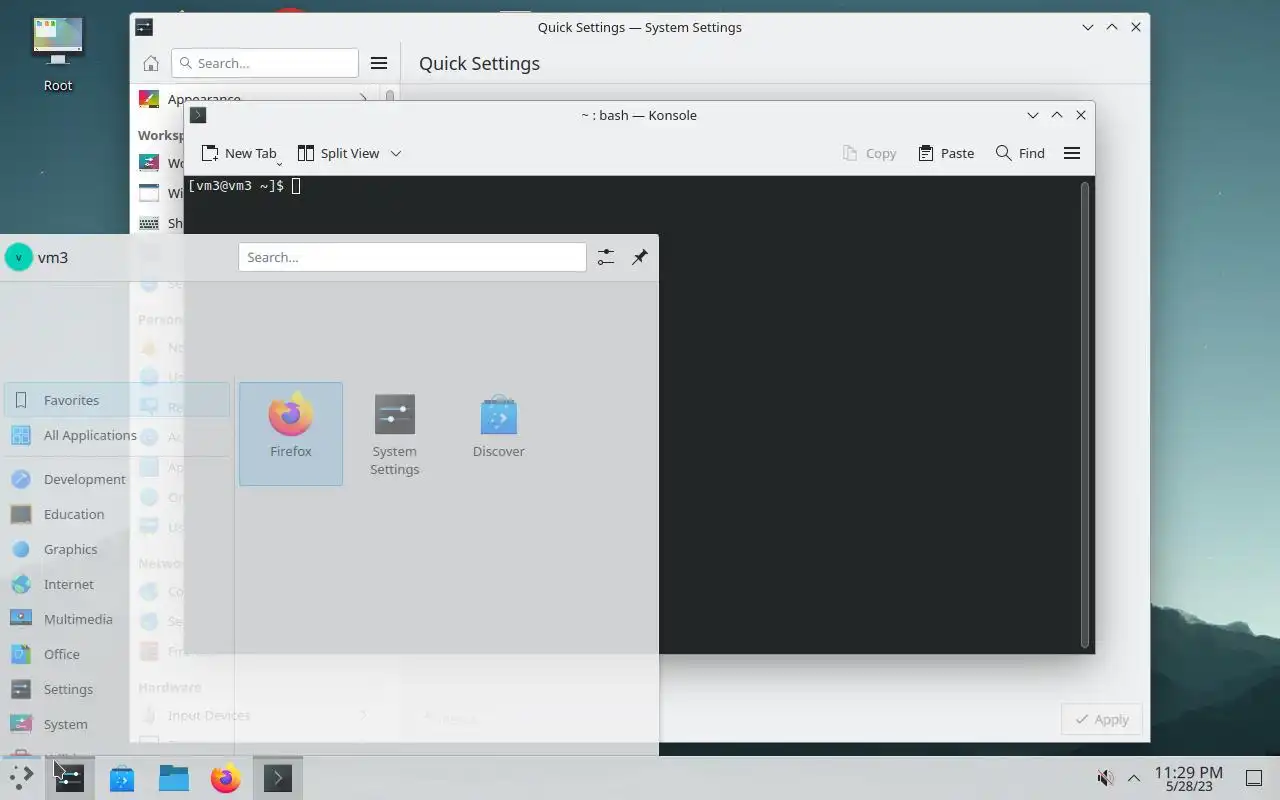
Task: Open launcher configure options icon
Action: [x=606, y=257]
